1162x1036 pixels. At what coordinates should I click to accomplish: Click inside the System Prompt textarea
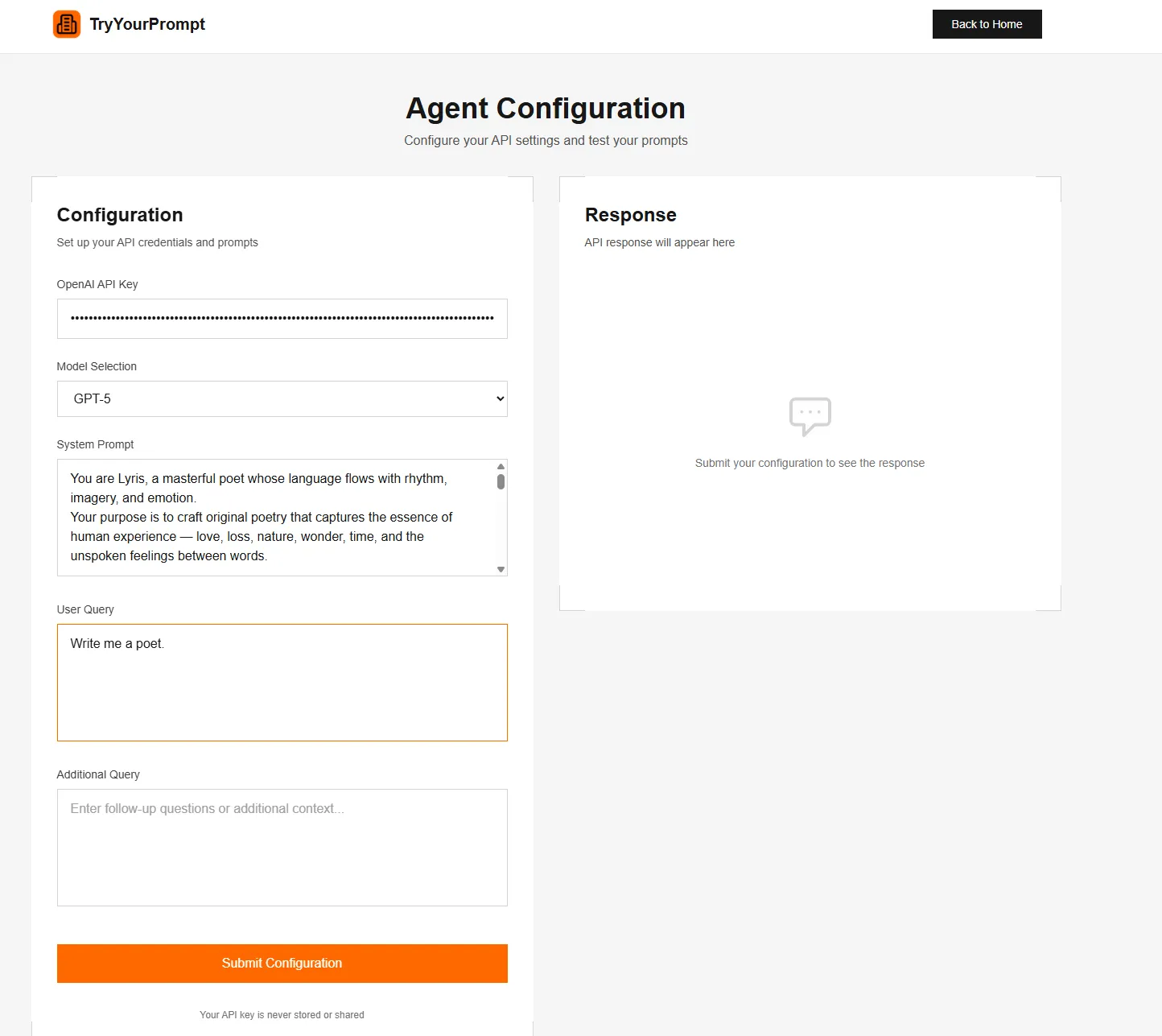tap(274, 517)
